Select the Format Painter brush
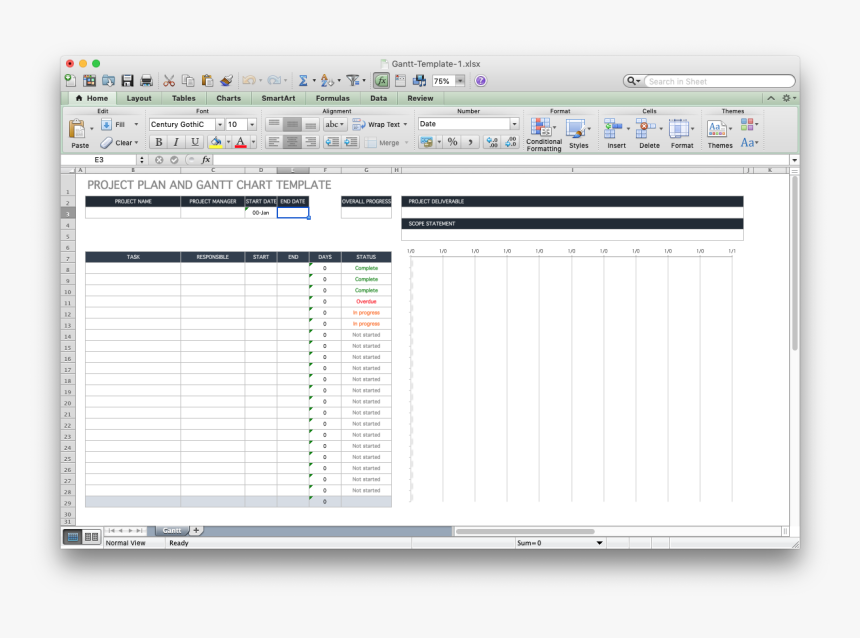The width and height of the screenshot is (860, 638). (226, 81)
